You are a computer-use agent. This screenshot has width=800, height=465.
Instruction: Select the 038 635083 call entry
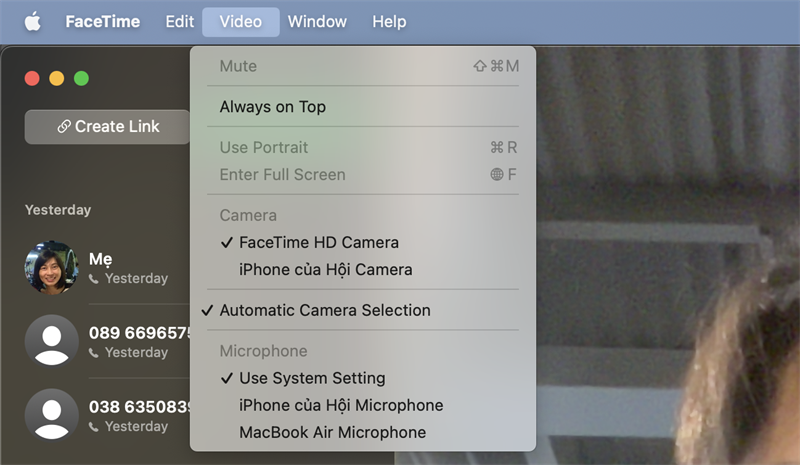[107, 415]
